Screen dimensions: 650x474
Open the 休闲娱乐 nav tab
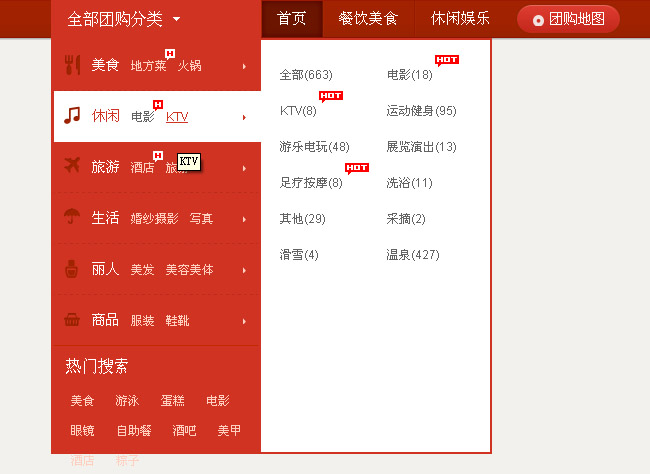click(x=460, y=18)
